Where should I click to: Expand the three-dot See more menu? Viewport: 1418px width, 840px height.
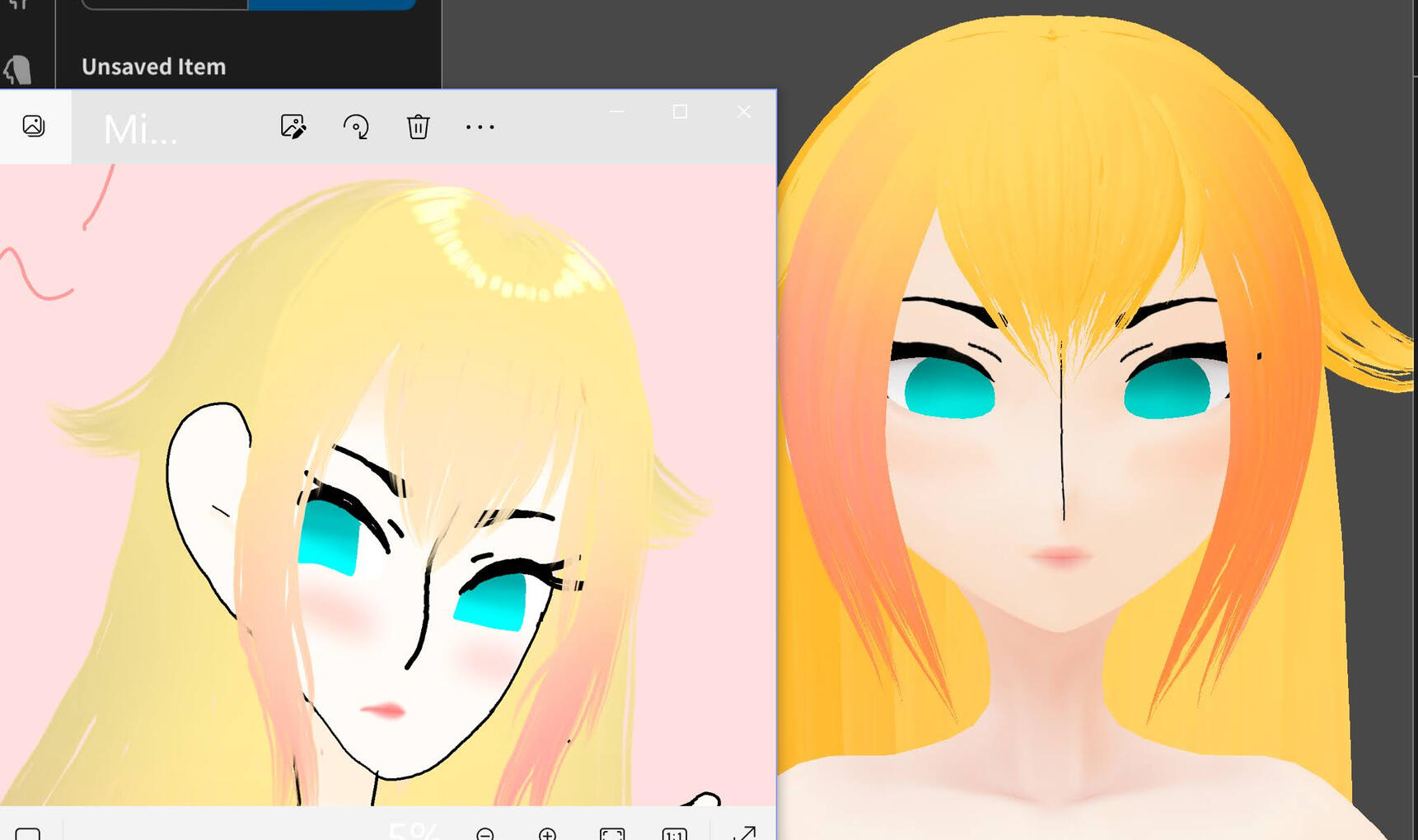[x=480, y=127]
